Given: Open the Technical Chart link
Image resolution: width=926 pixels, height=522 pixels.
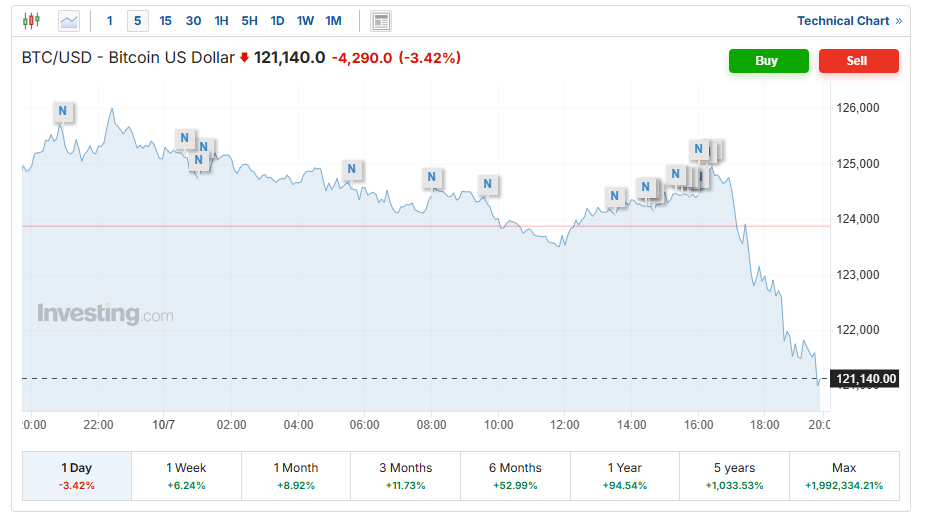Looking at the screenshot, I should coord(843,20).
